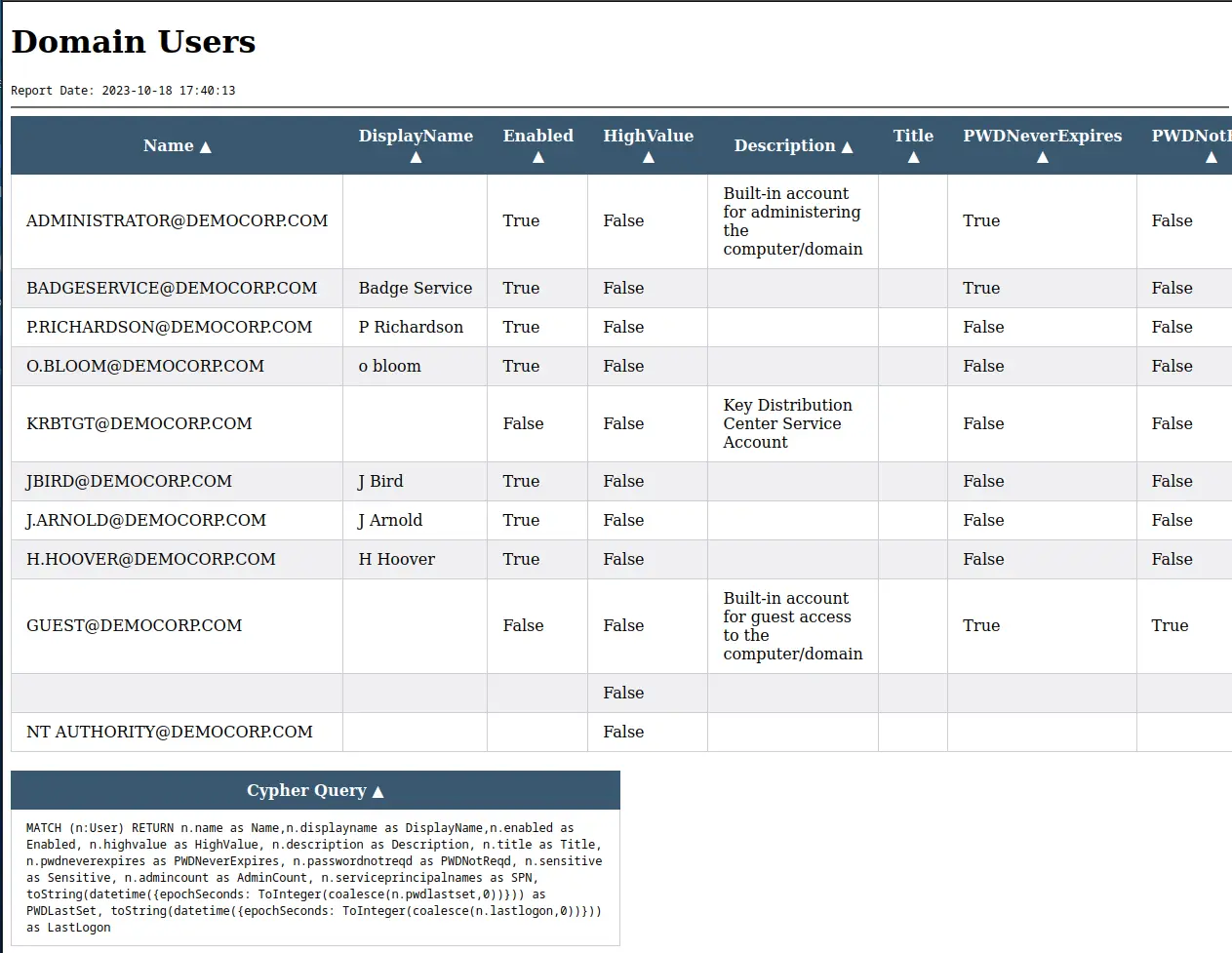Click the Cypher Query header text

[x=305, y=790]
